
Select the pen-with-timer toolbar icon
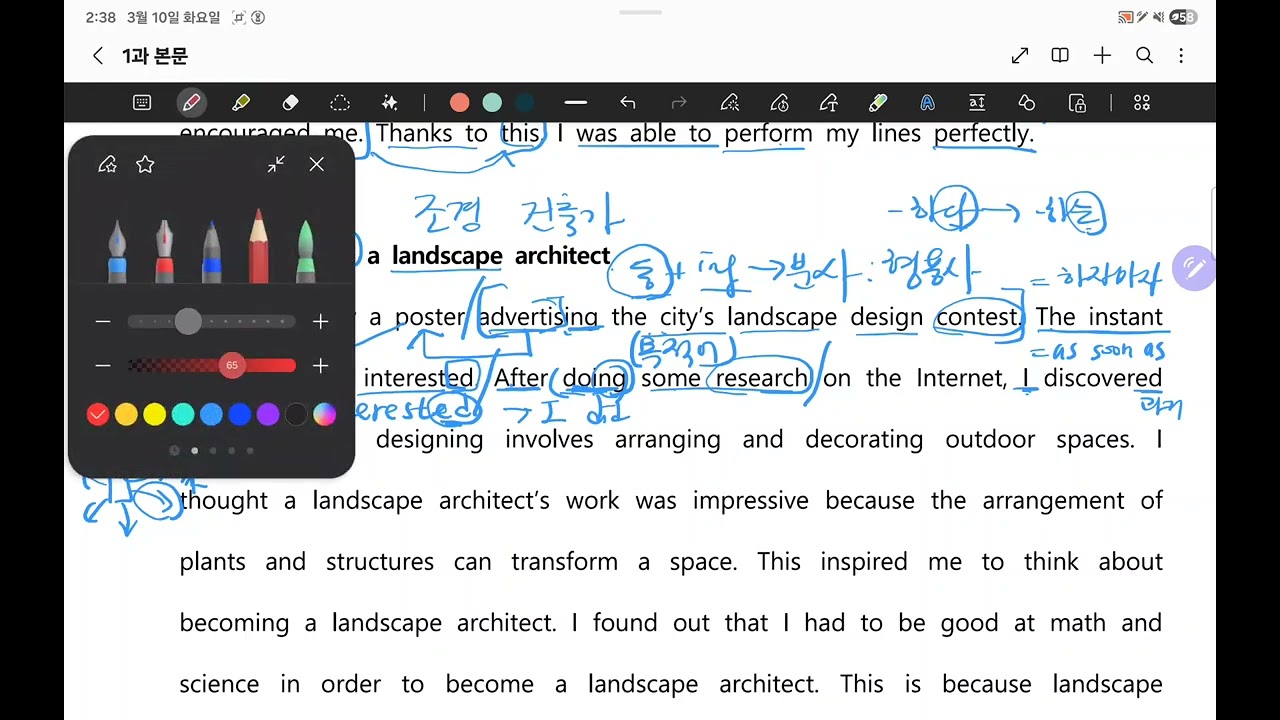(780, 102)
